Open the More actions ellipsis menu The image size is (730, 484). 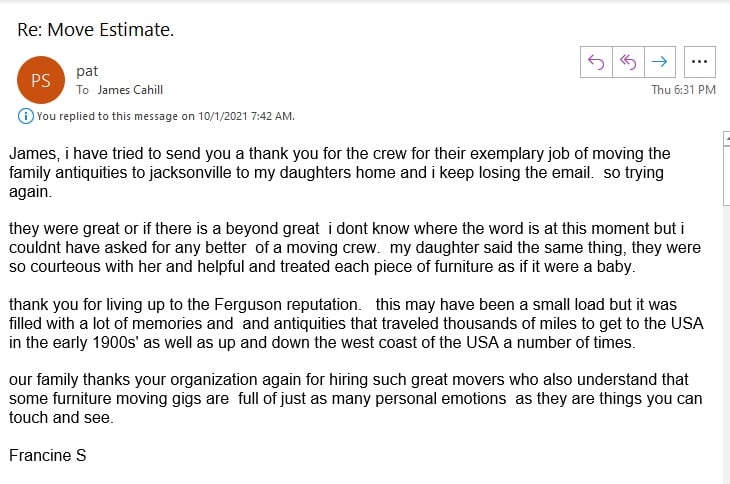(699, 62)
